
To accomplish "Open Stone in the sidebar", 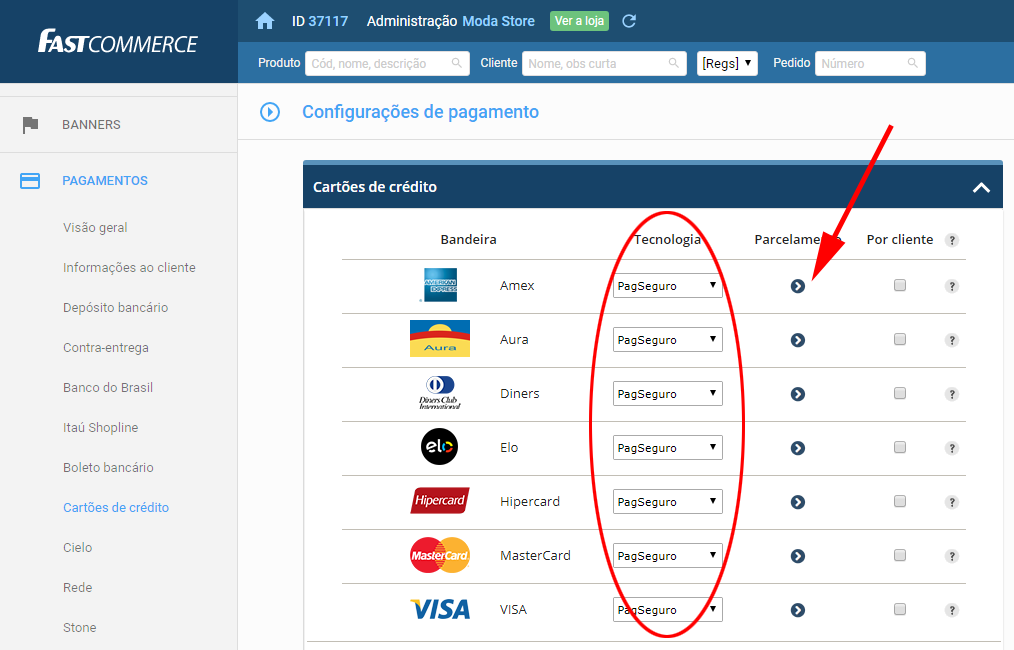I will coord(80,628).
